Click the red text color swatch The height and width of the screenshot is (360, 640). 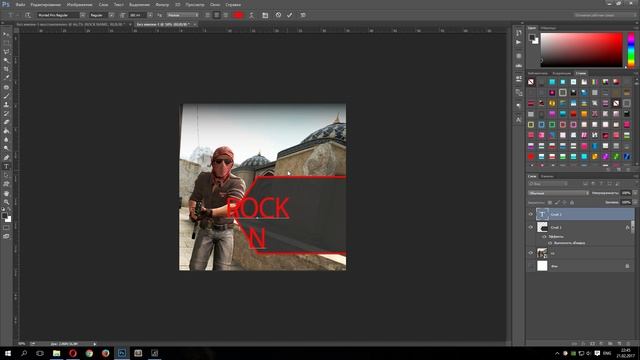[x=238, y=15]
